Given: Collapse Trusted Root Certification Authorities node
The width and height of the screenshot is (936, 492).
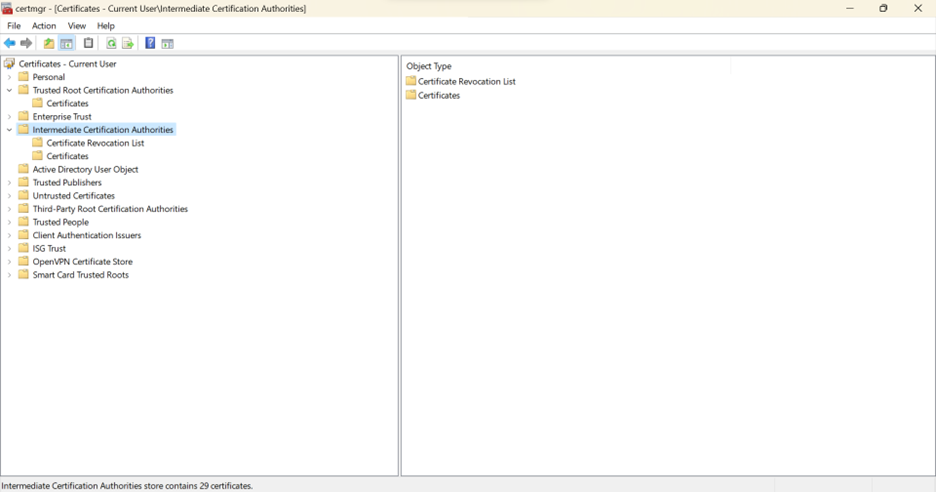Looking at the screenshot, I should (x=9, y=90).
